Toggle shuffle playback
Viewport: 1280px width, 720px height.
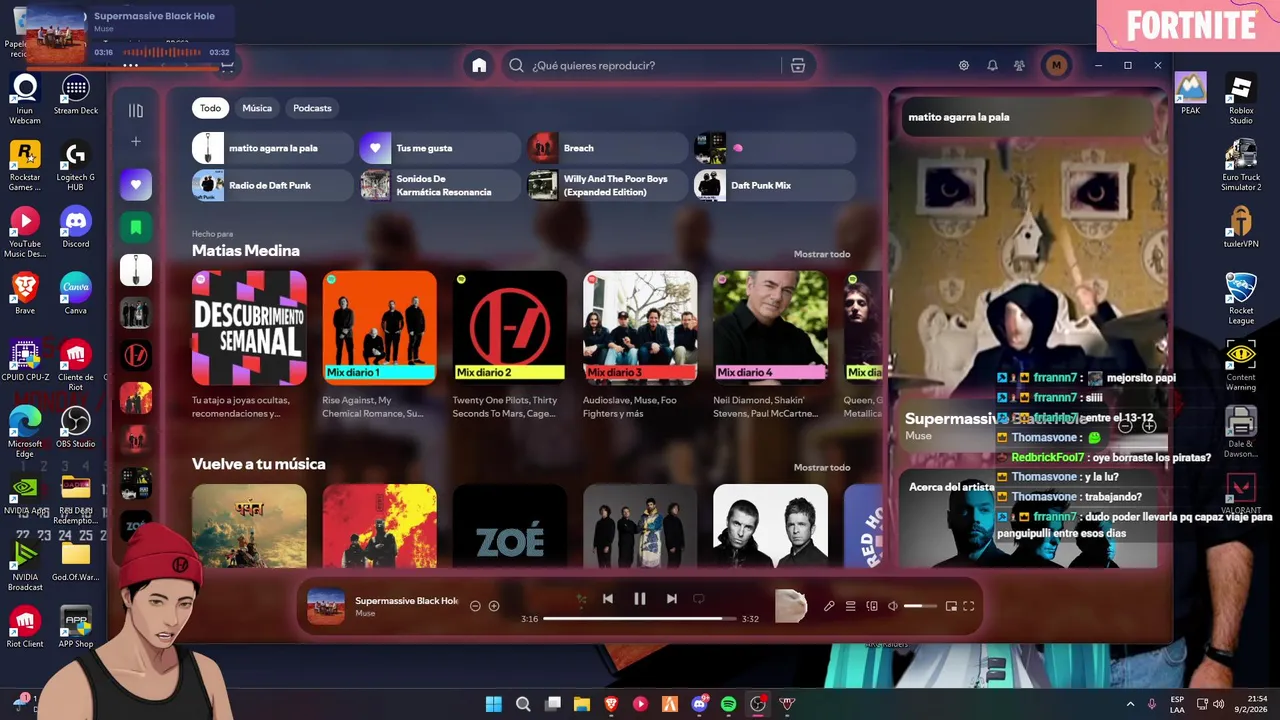[580, 599]
